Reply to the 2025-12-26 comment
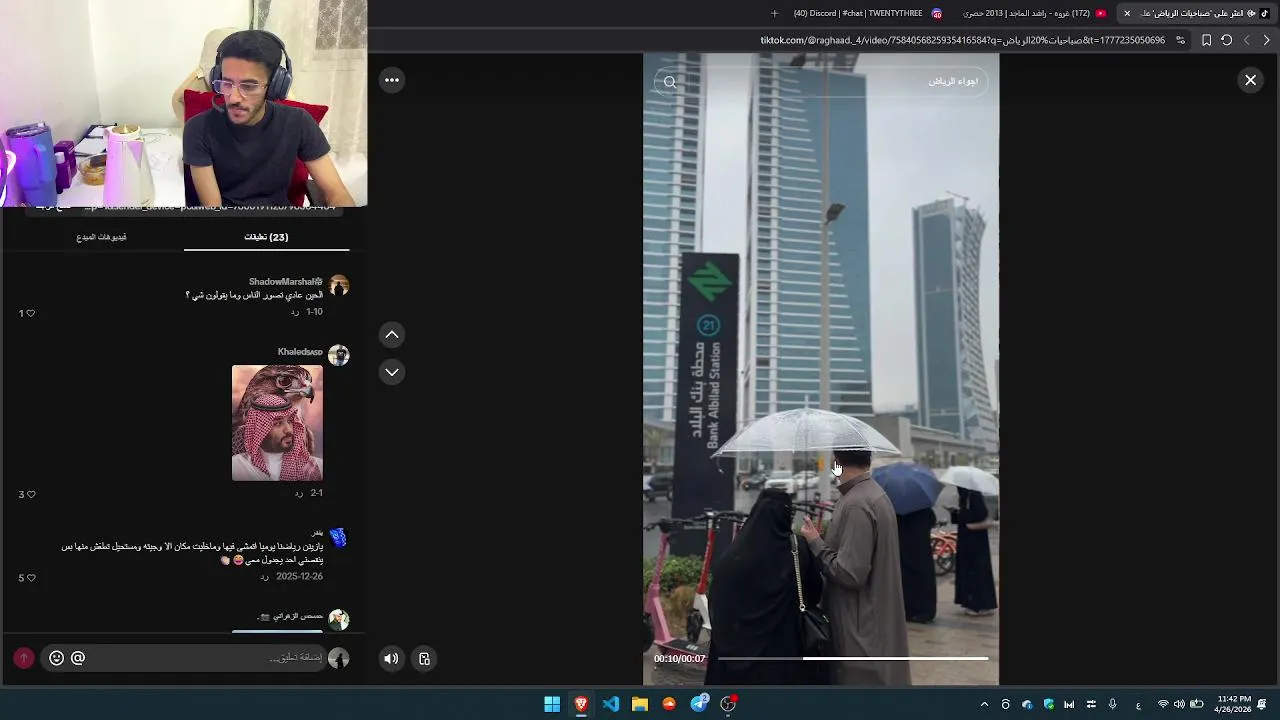The height and width of the screenshot is (720, 1280). click(x=264, y=577)
